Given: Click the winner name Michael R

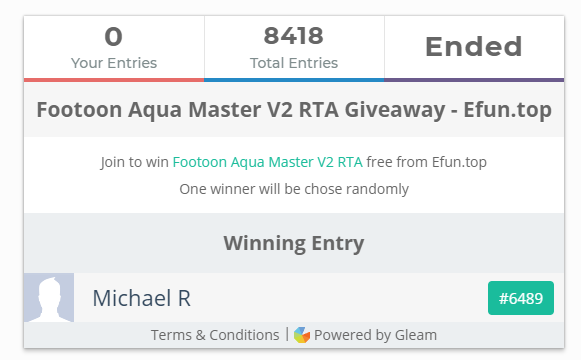Looking at the screenshot, I should click(x=142, y=298).
